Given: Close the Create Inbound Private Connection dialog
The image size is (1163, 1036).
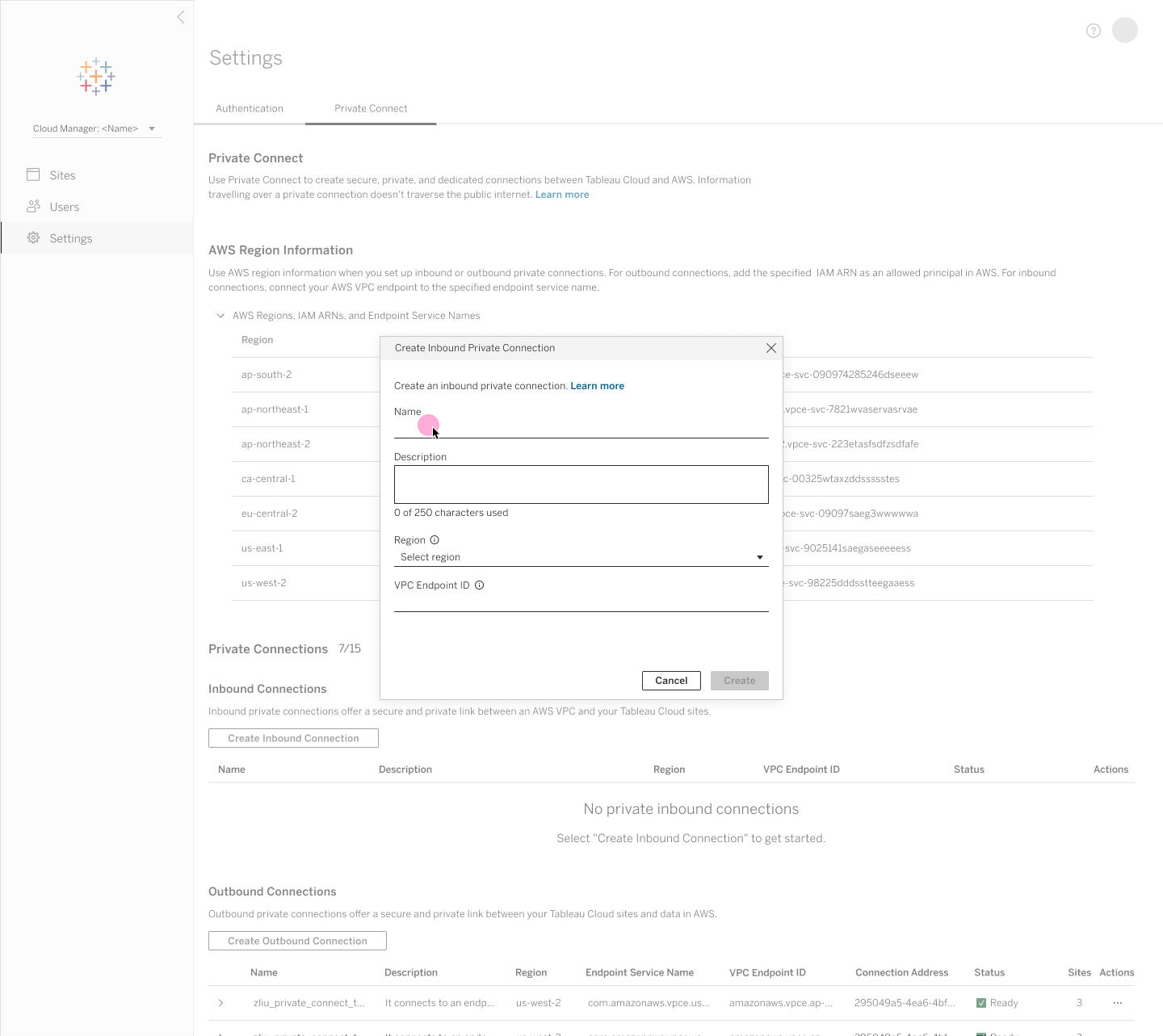Looking at the screenshot, I should [x=771, y=348].
